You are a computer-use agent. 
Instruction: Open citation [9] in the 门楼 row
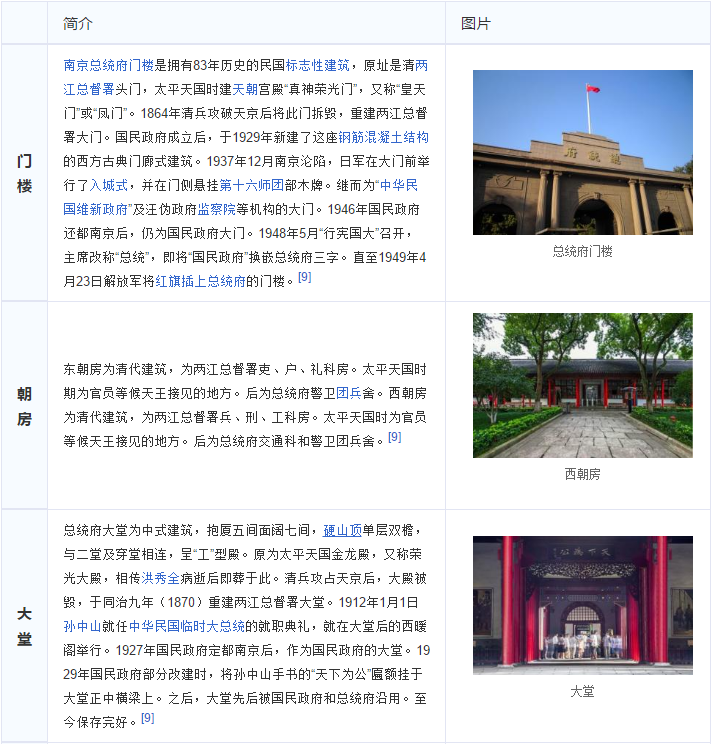click(x=305, y=277)
